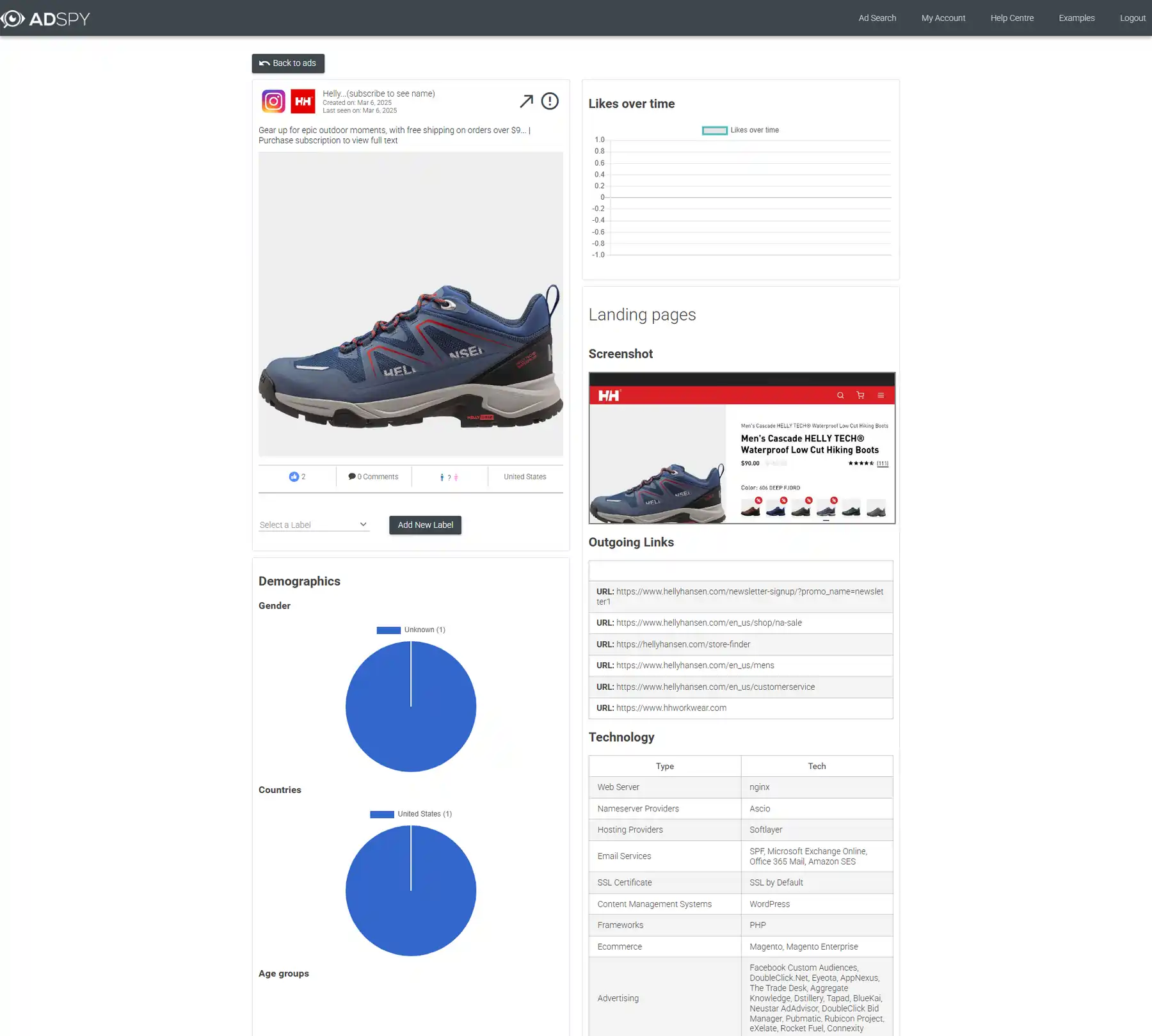
Task: Open the newsletter-signup outgoing link
Action: 740,596
